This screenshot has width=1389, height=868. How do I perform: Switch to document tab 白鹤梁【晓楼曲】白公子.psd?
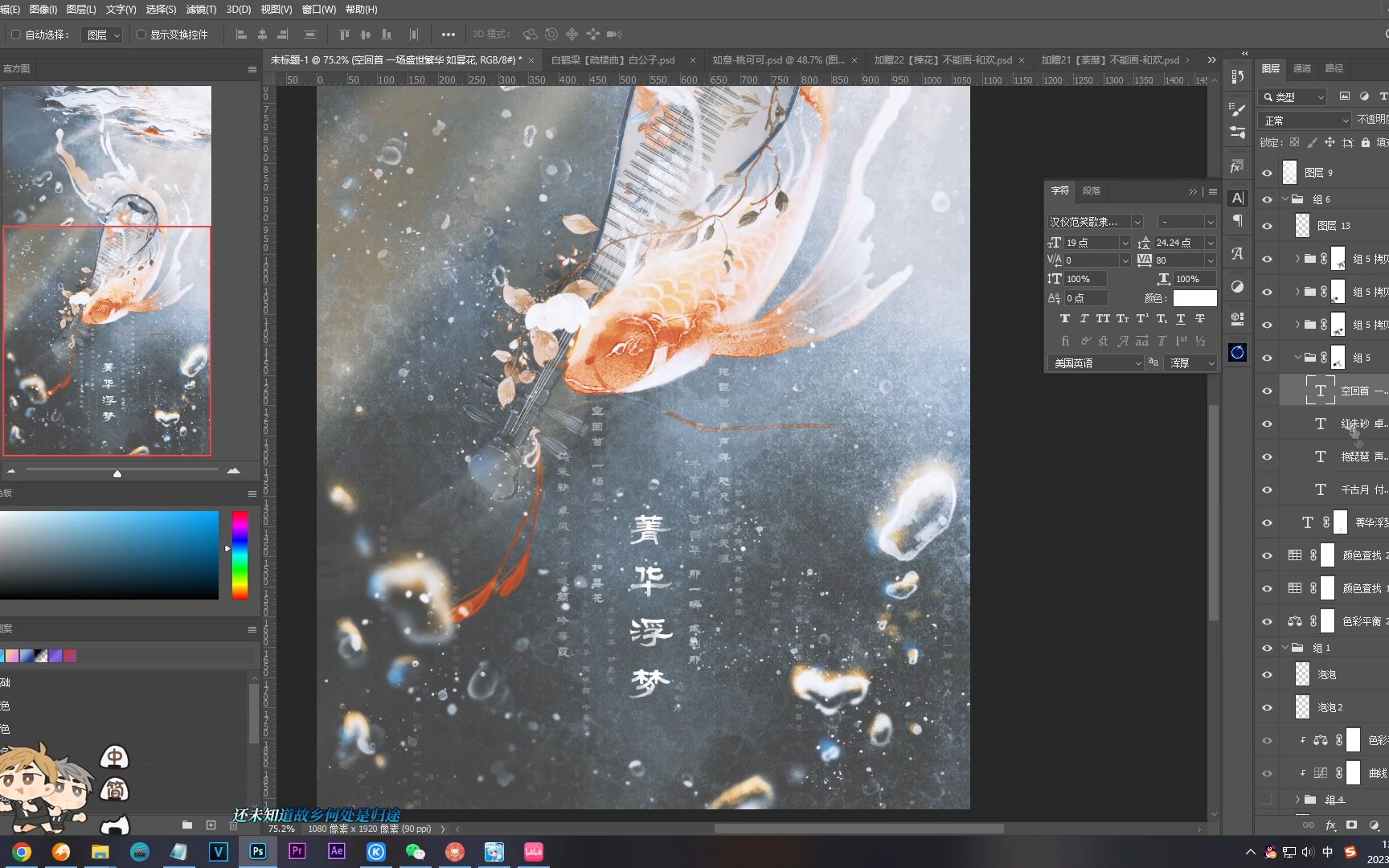click(613, 60)
